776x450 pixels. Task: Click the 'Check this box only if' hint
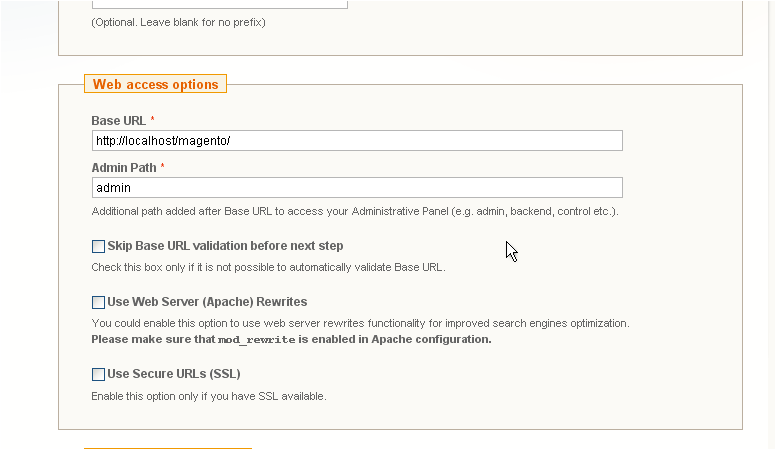tap(268, 268)
